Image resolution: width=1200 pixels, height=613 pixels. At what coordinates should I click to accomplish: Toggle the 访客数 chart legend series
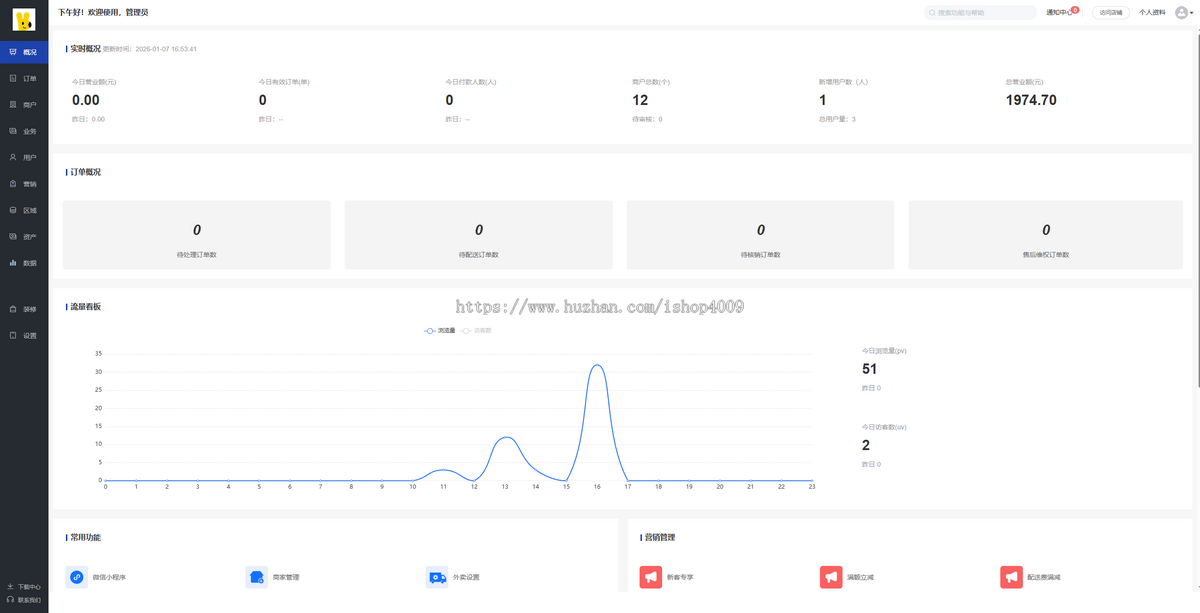pyautogui.click(x=477, y=330)
